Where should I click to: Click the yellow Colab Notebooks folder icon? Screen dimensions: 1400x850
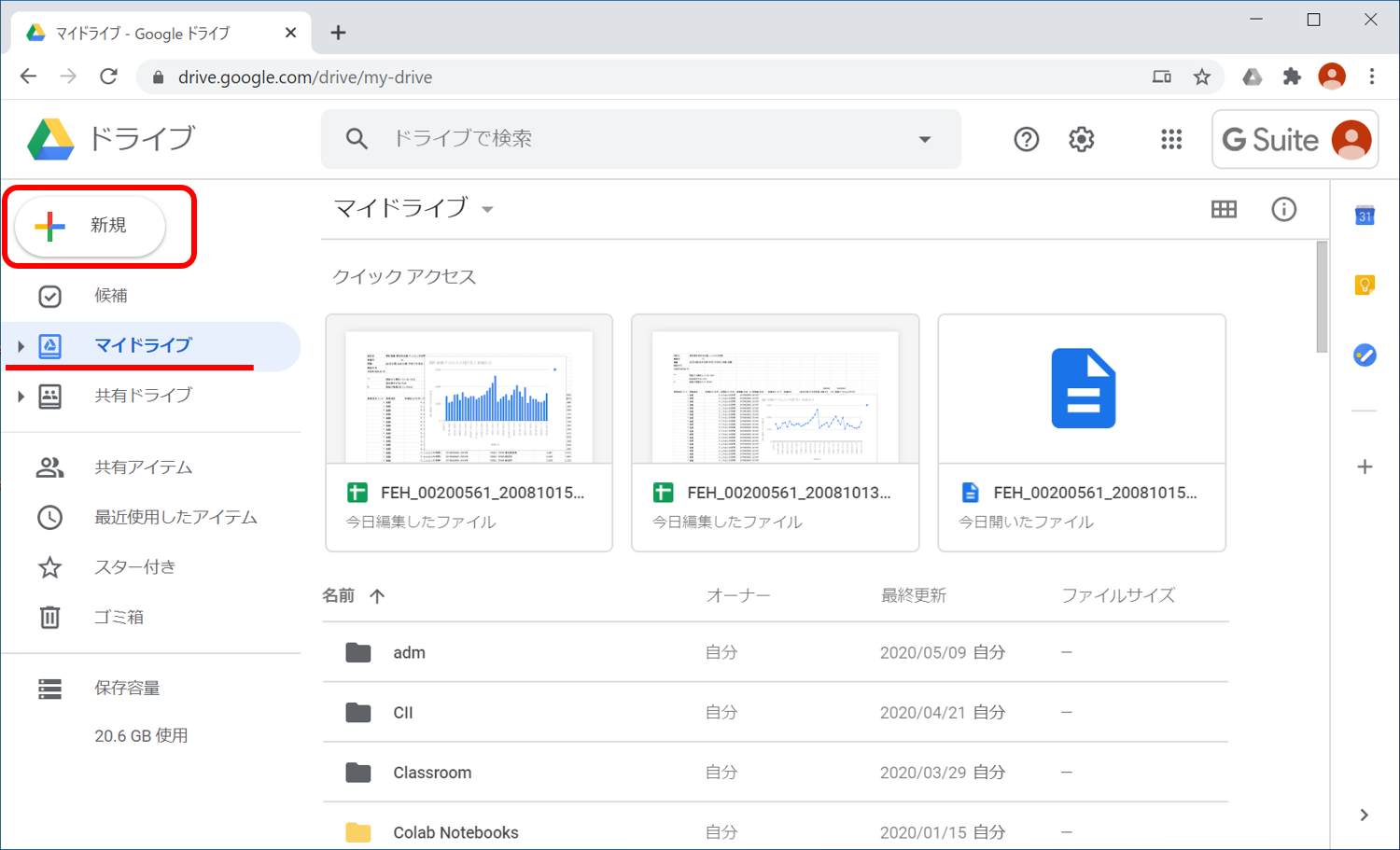point(358,832)
